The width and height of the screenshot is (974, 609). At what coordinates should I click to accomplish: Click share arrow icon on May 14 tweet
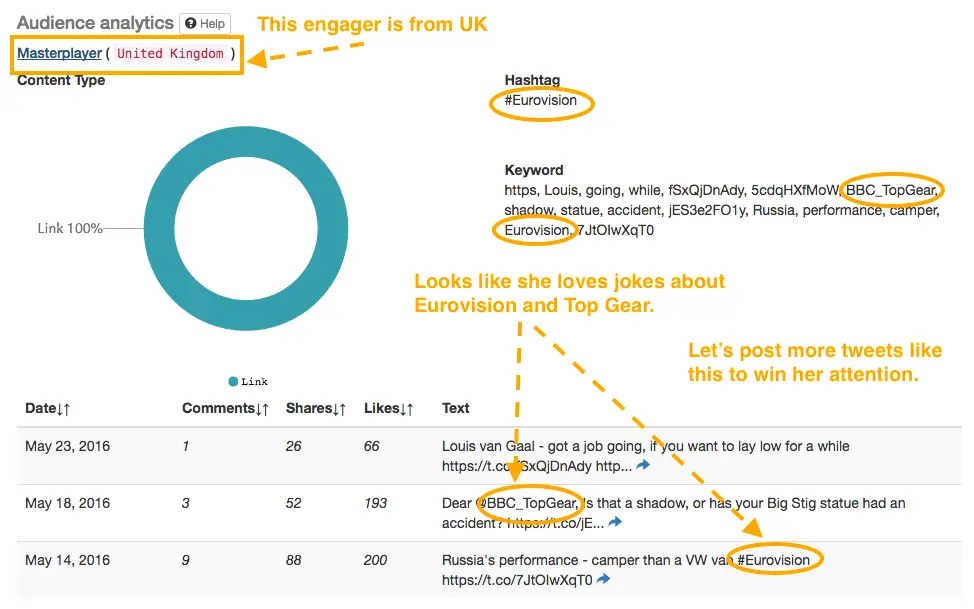point(604,579)
